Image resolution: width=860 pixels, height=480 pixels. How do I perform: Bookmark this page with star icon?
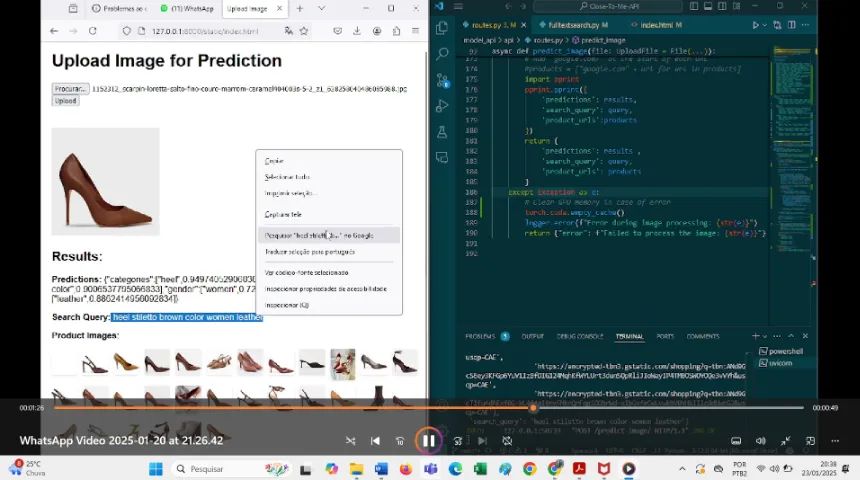click(x=303, y=31)
